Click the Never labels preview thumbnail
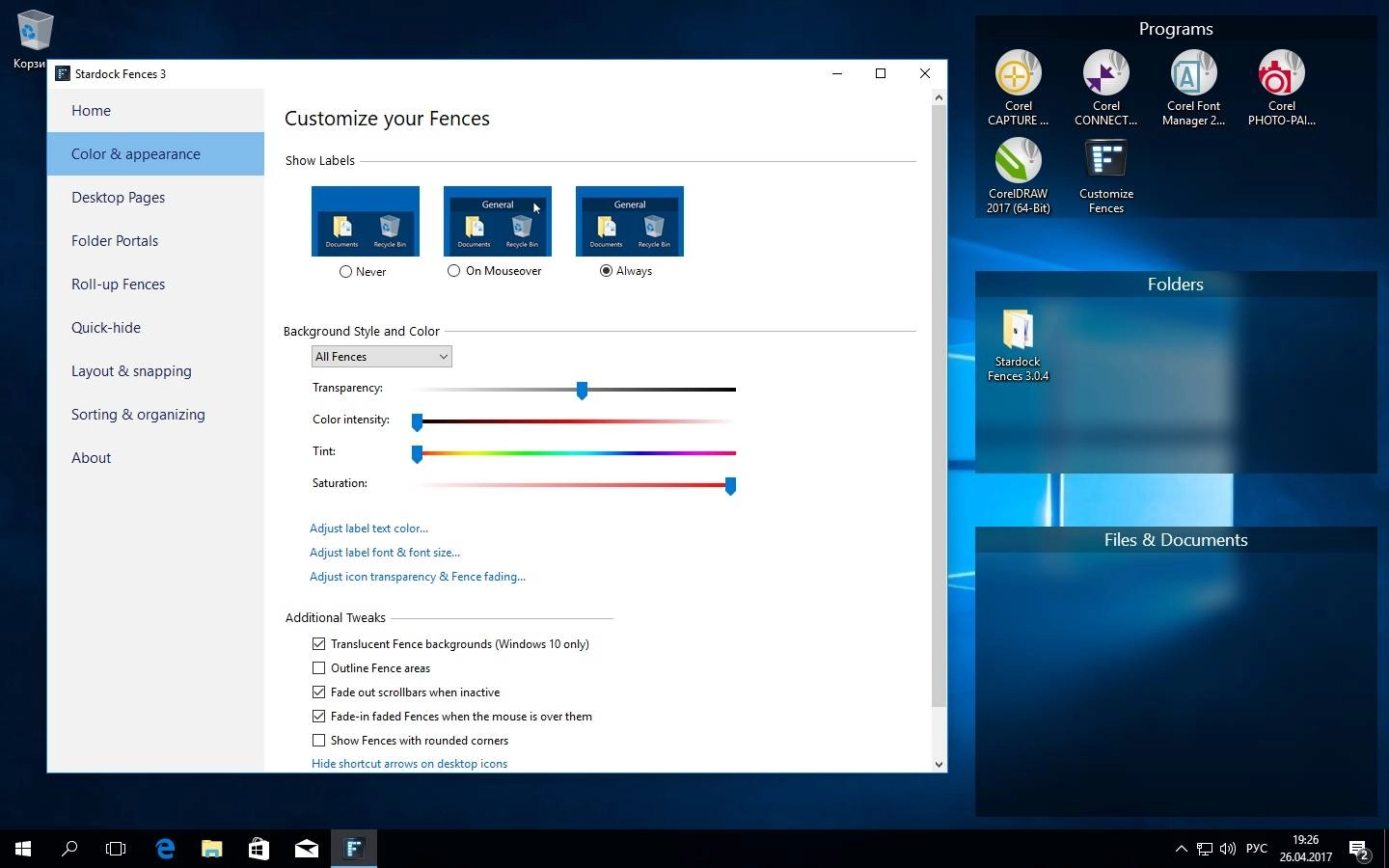 (x=366, y=221)
